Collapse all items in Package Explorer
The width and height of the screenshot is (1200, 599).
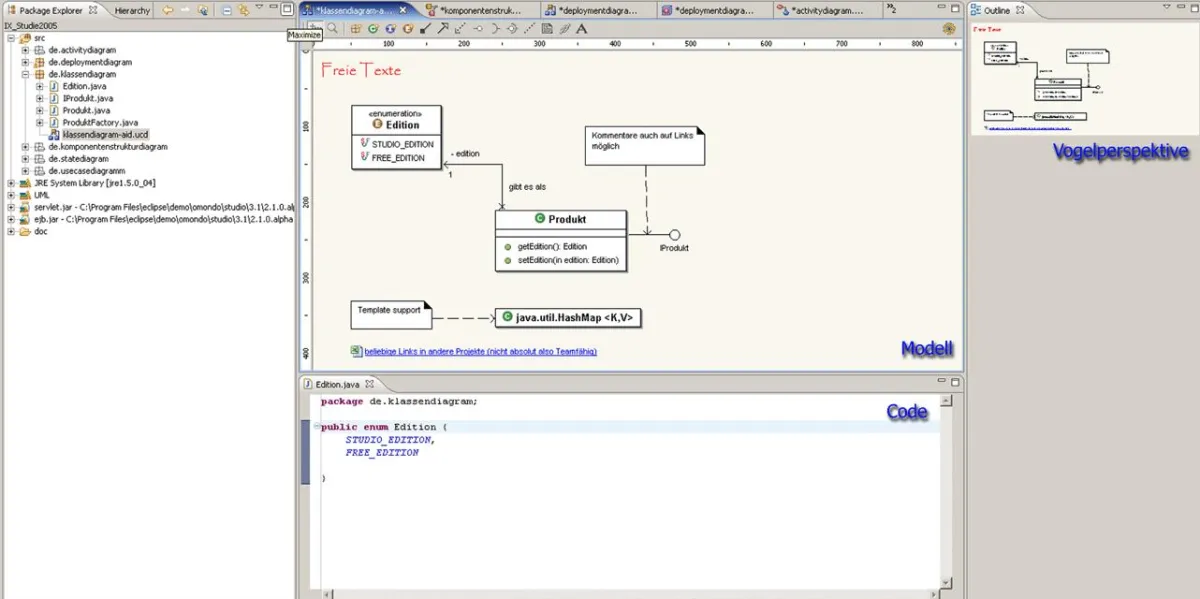pos(226,10)
